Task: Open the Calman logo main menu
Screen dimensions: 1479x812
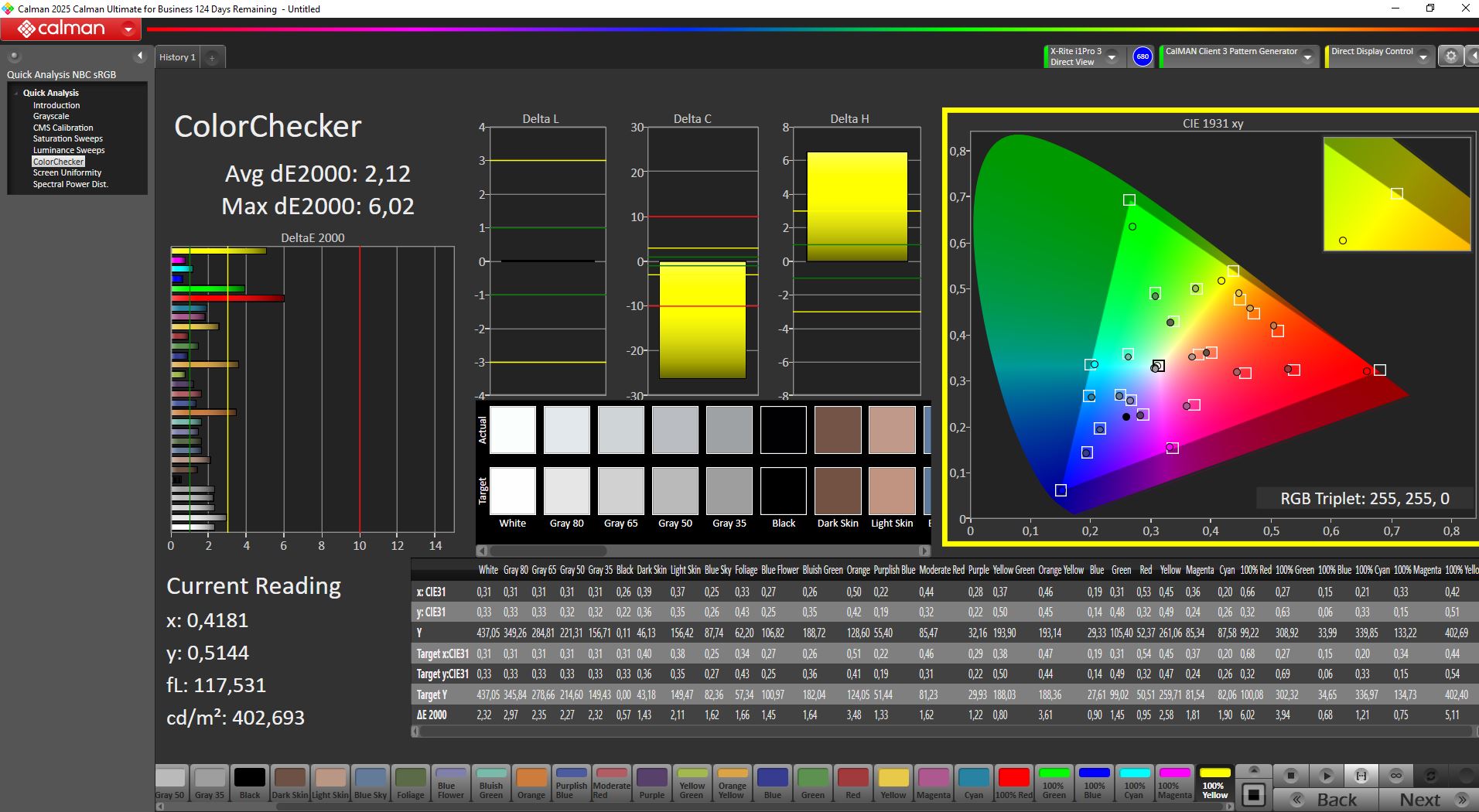Action: tap(70, 29)
